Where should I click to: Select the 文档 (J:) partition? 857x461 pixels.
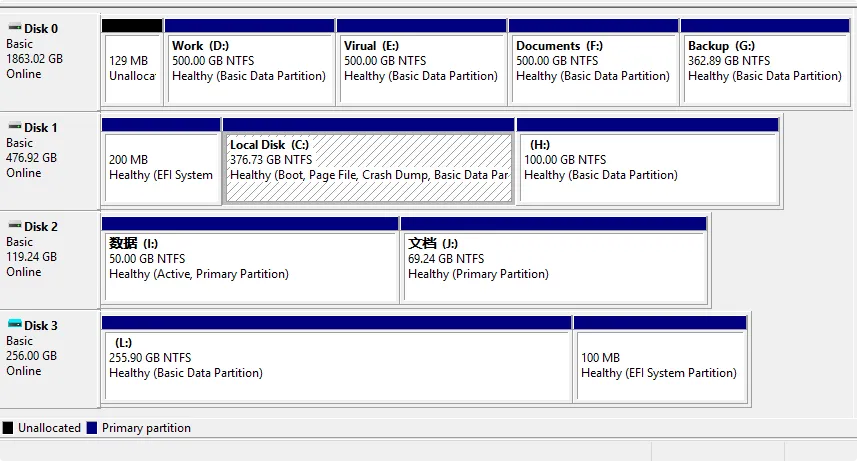pyautogui.click(x=554, y=260)
